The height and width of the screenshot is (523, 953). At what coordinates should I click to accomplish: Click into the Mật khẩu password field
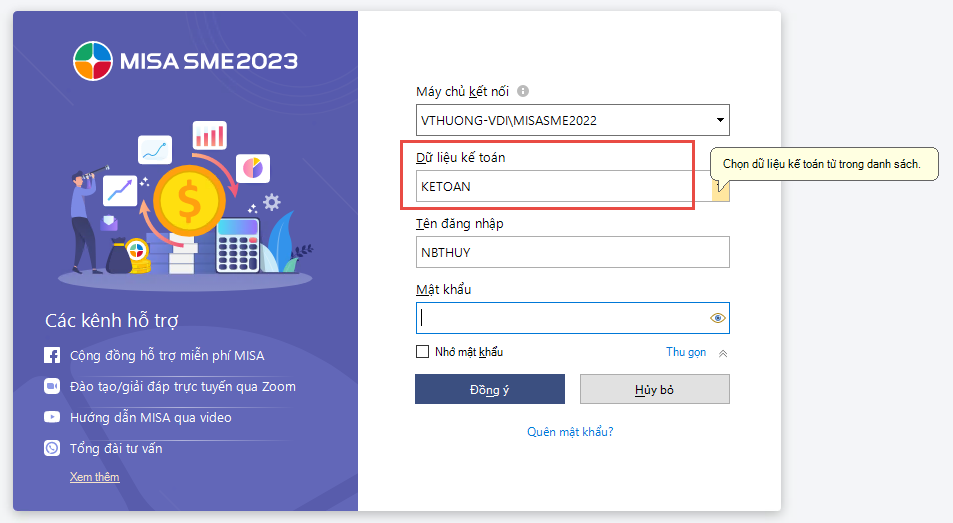[560, 318]
